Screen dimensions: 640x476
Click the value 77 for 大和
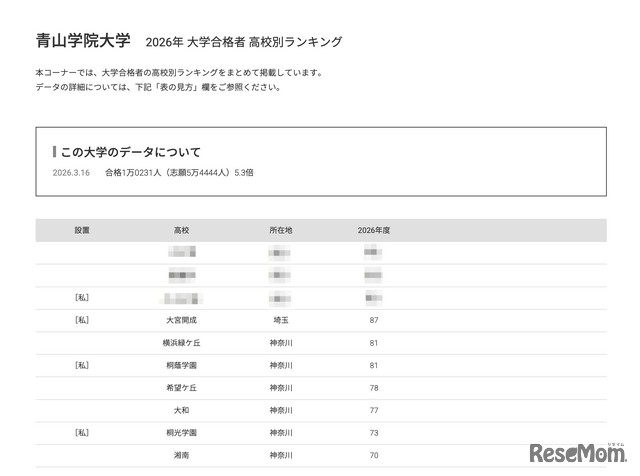[374, 410]
